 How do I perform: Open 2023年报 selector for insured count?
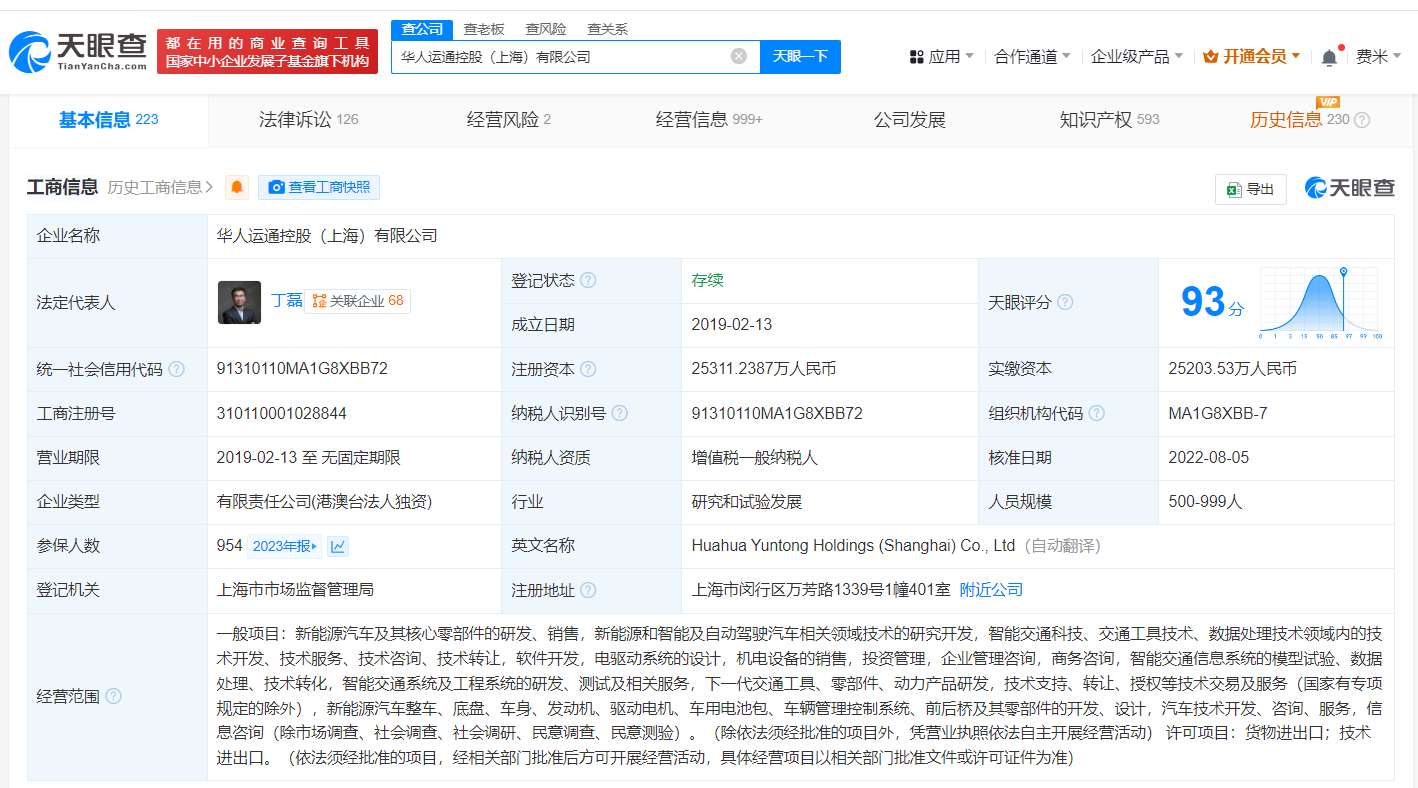[284, 546]
